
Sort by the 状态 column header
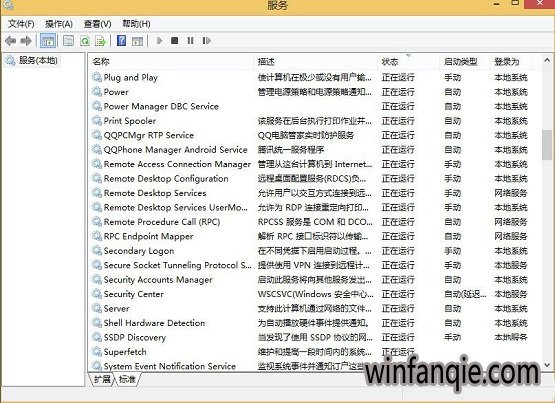pyautogui.click(x=390, y=62)
